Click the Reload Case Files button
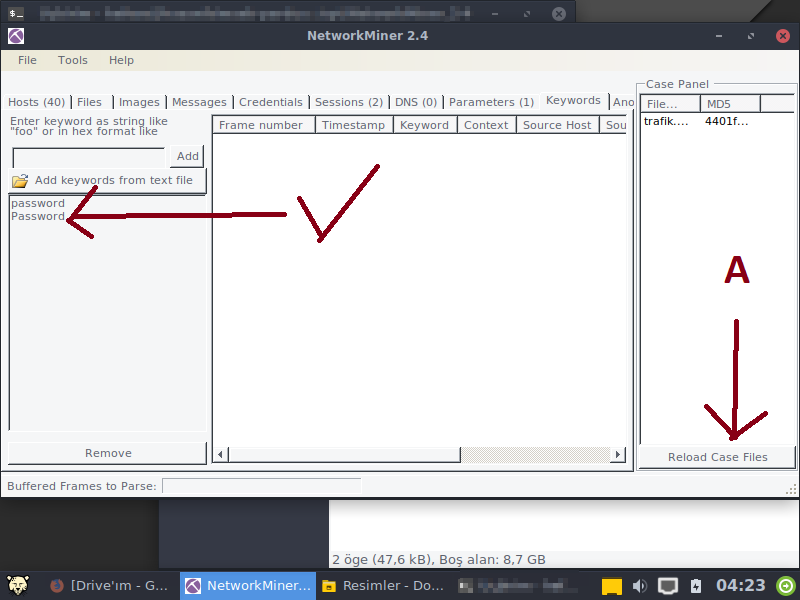Viewport: 800px width, 600px height. [717, 457]
